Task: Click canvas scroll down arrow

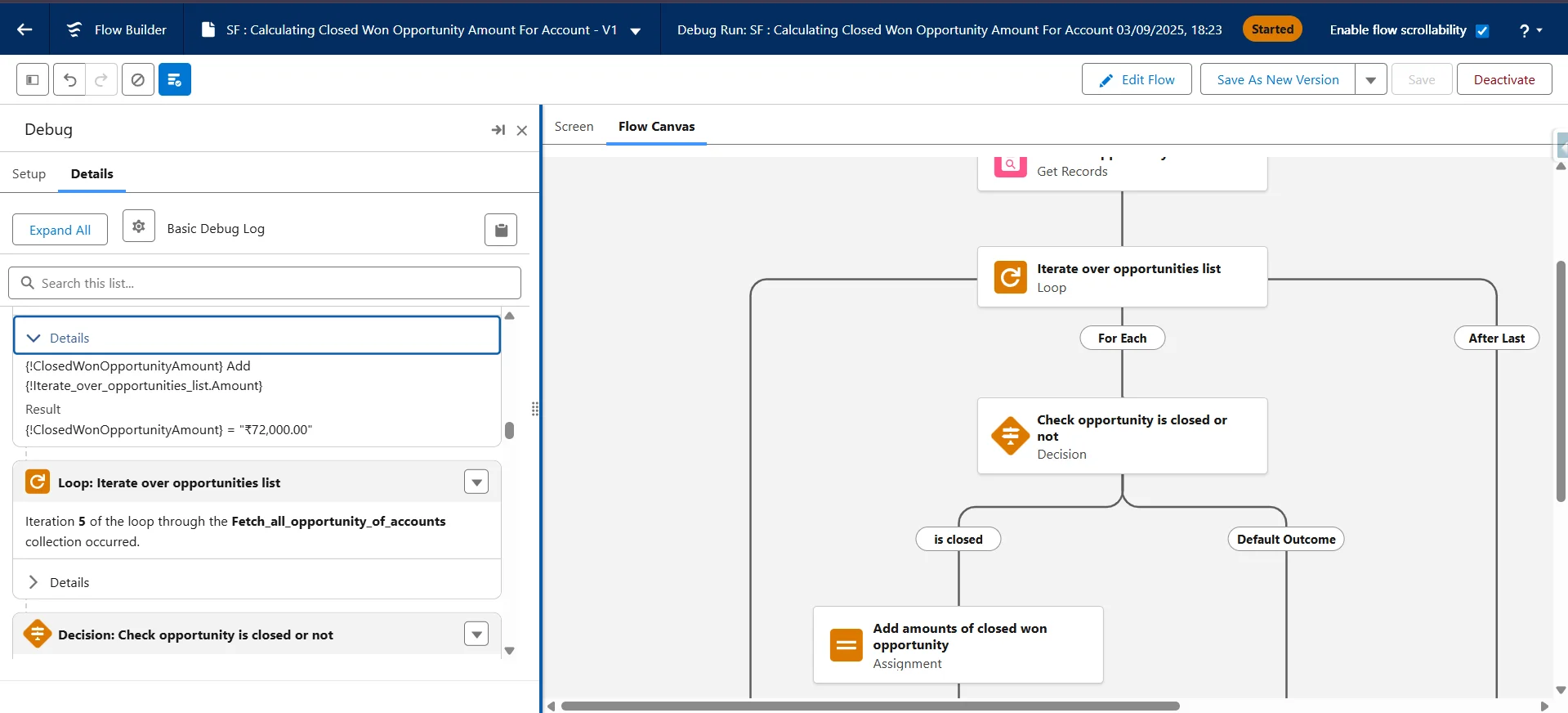Action: pyautogui.click(x=1561, y=690)
